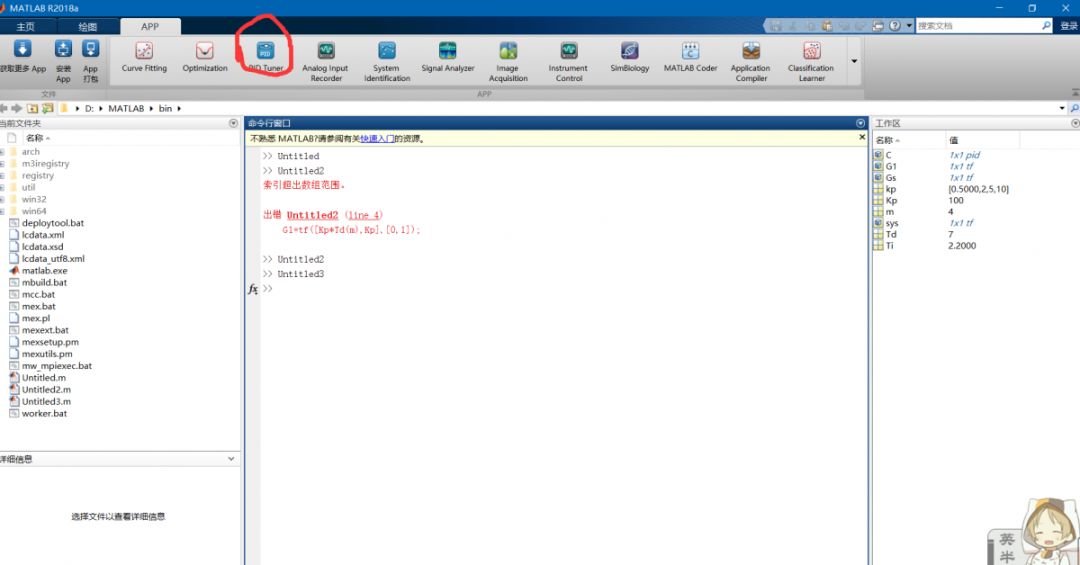Switch to the 主页 tab
The height and width of the screenshot is (565, 1080).
[25, 26]
